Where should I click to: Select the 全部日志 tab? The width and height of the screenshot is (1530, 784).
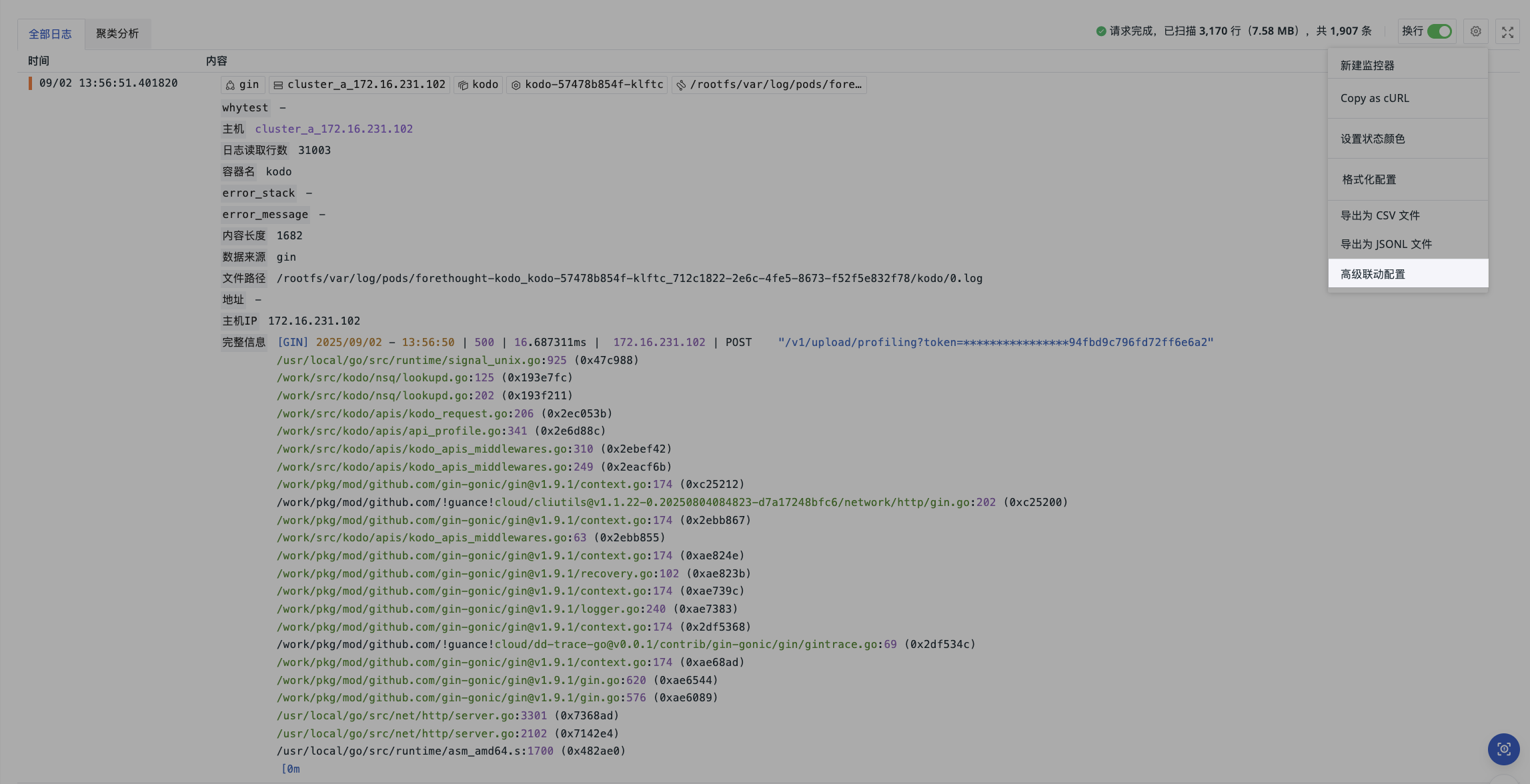50,34
